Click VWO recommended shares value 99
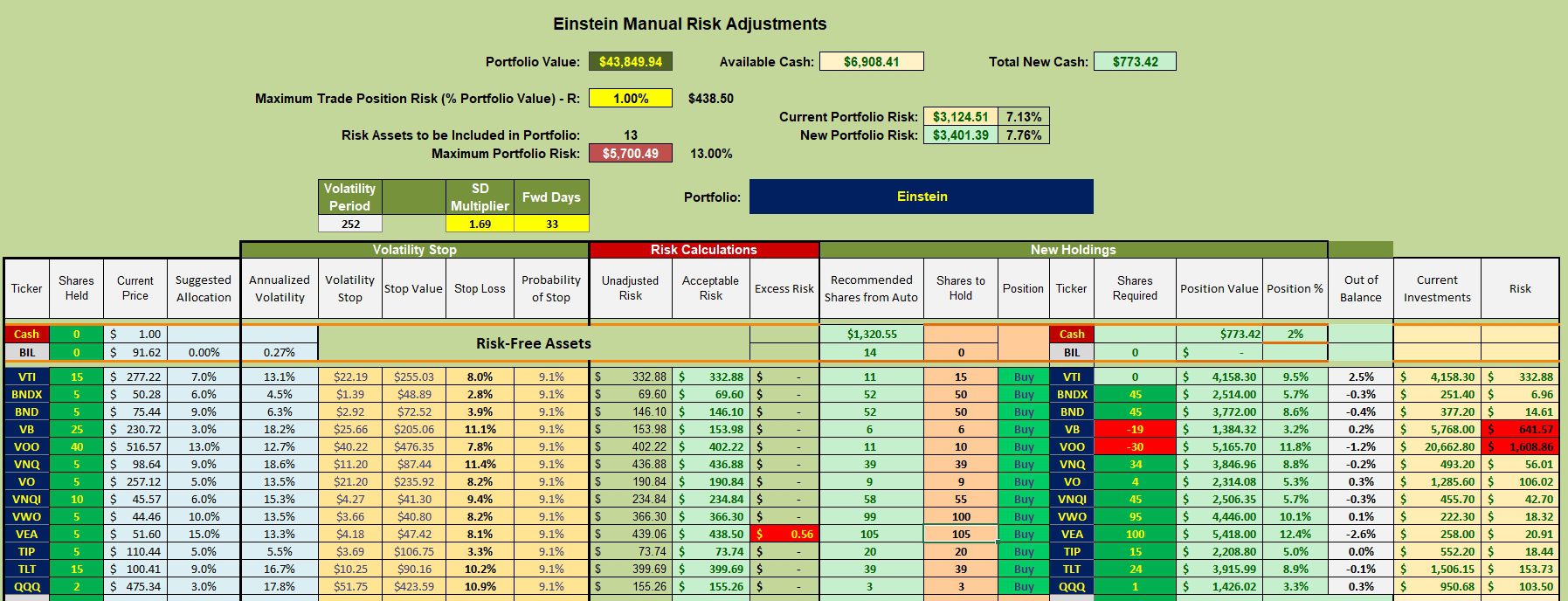Screen dimensions: 1568x601 point(871,516)
